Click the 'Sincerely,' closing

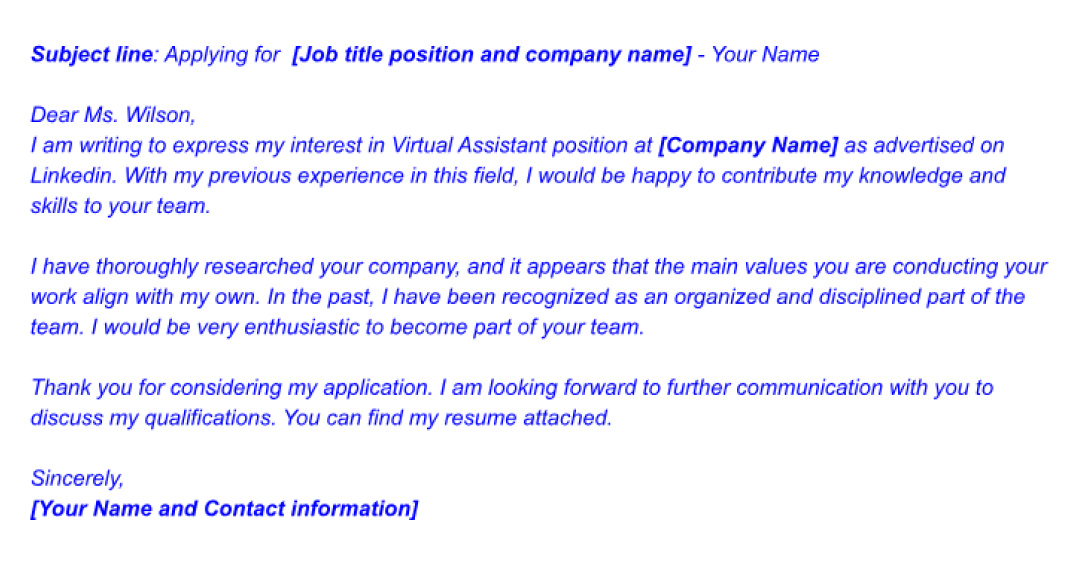tap(77, 479)
